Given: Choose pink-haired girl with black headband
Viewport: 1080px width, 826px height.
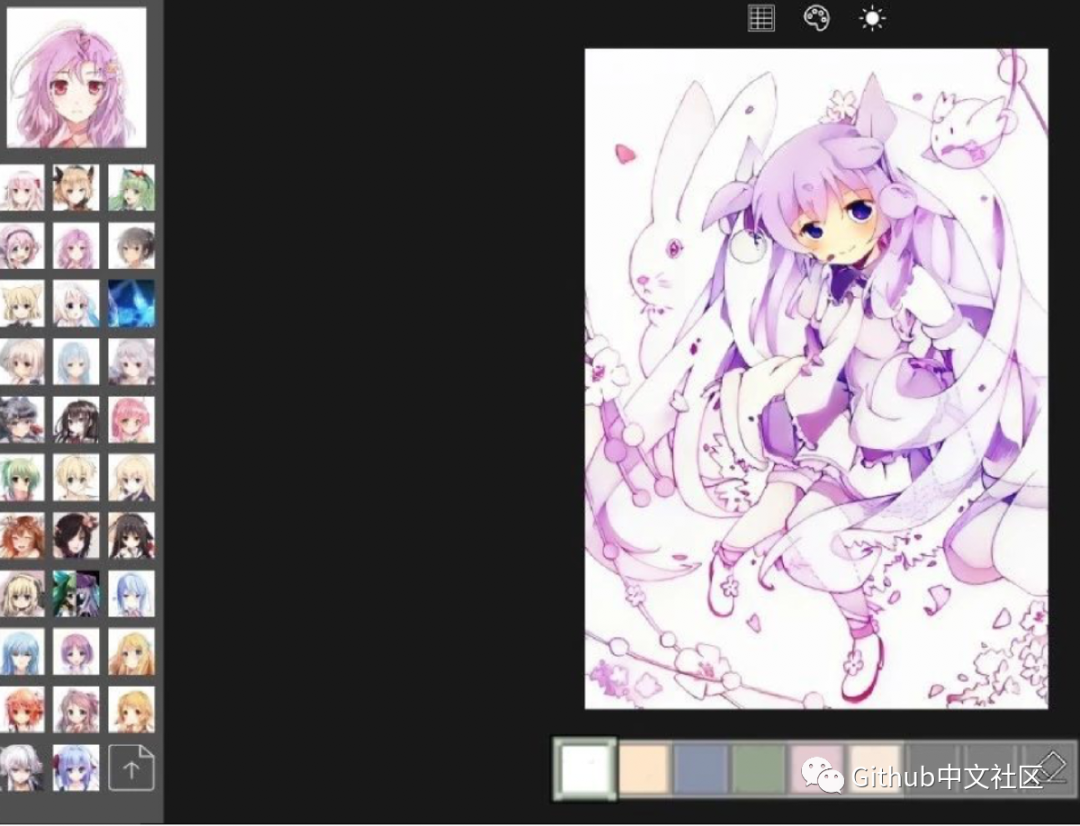Looking at the screenshot, I should coord(22,245).
